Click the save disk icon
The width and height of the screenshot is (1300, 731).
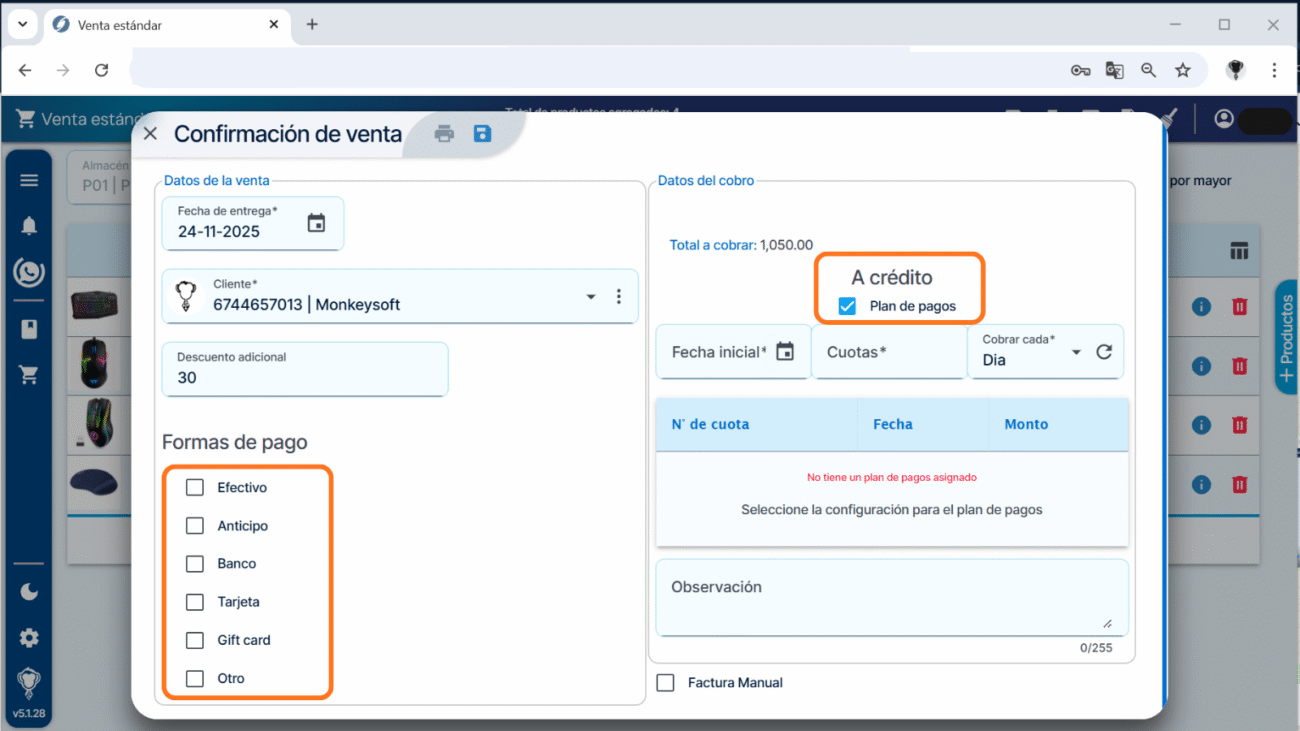(x=482, y=134)
